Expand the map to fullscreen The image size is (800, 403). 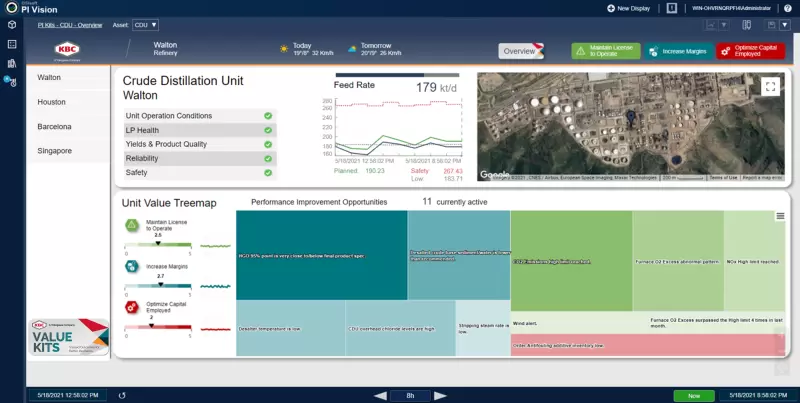pyautogui.click(x=770, y=87)
